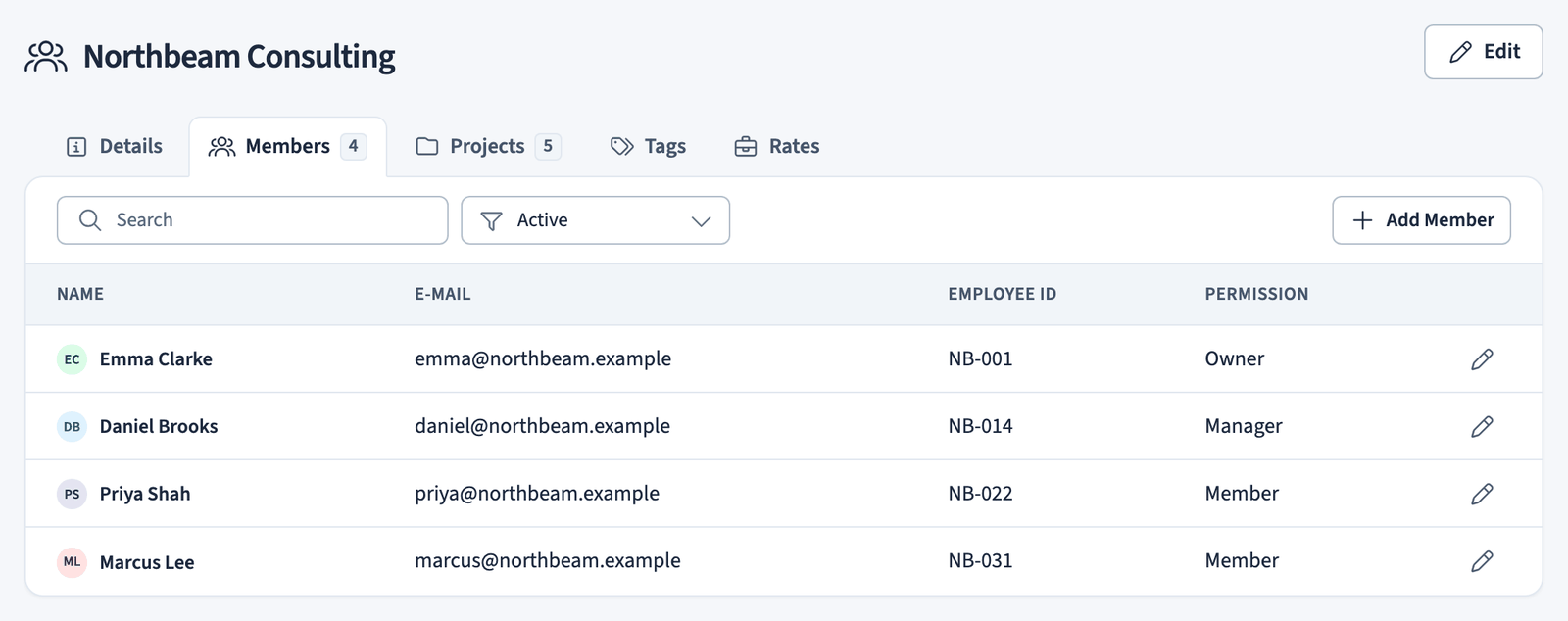Click the EMPLOYEE ID column header

point(1002,294)
